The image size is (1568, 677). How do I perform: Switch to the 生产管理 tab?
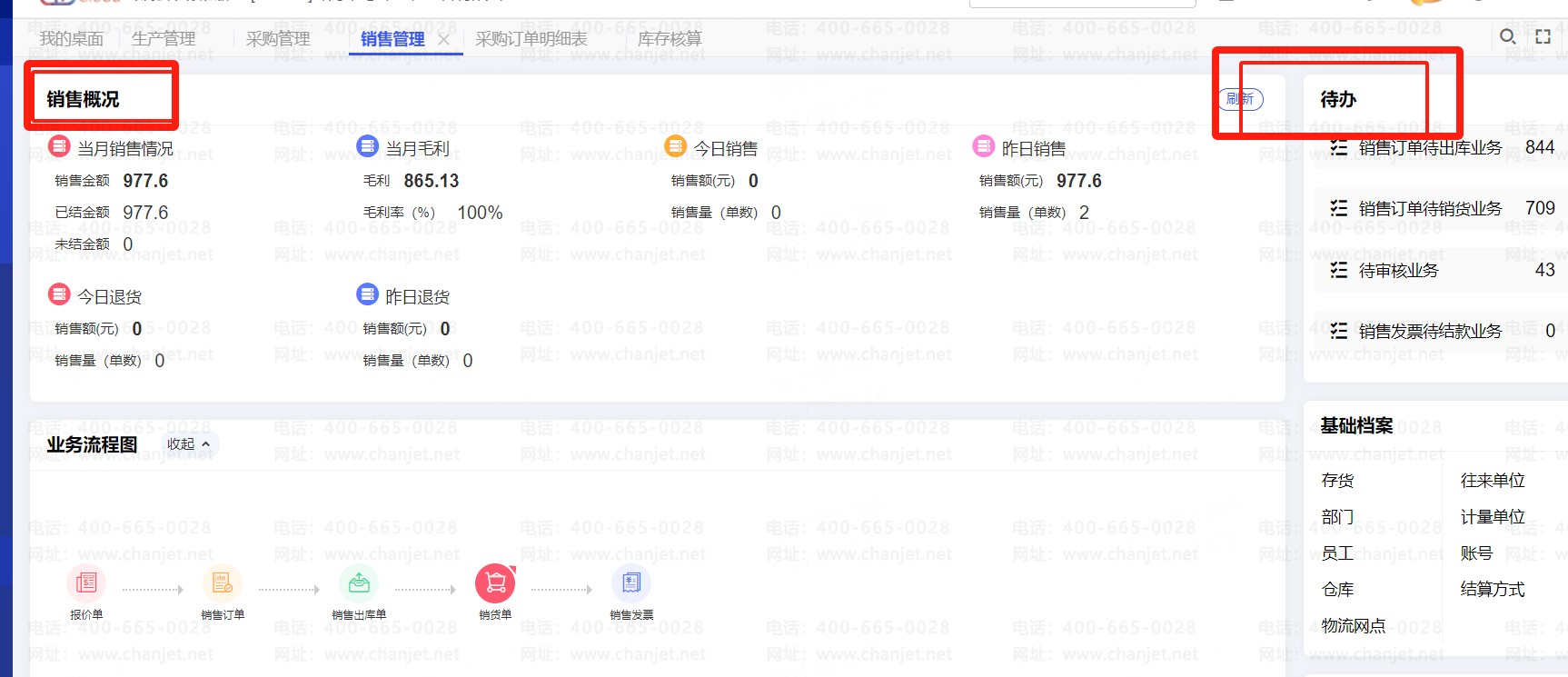tap(164, 39)
